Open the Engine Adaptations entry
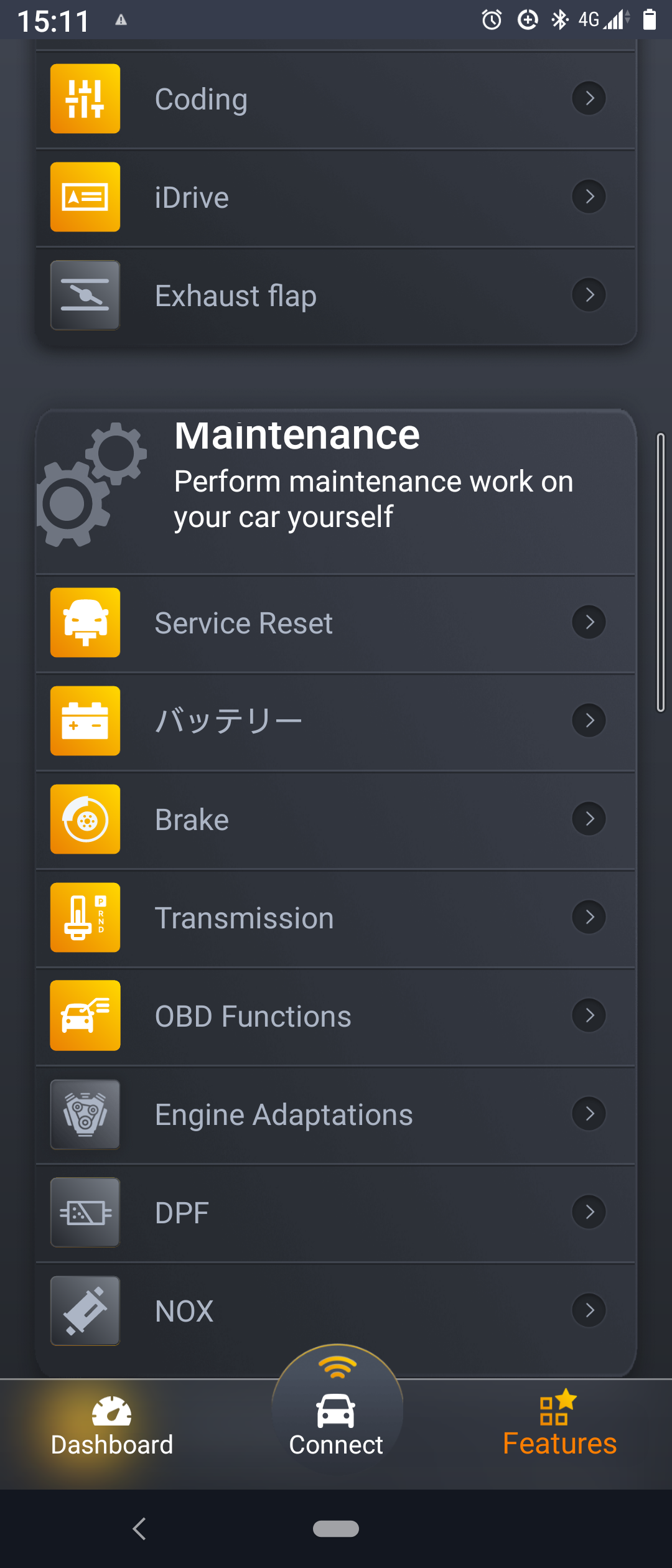672x1568 pixels. tap(336, 1114)
